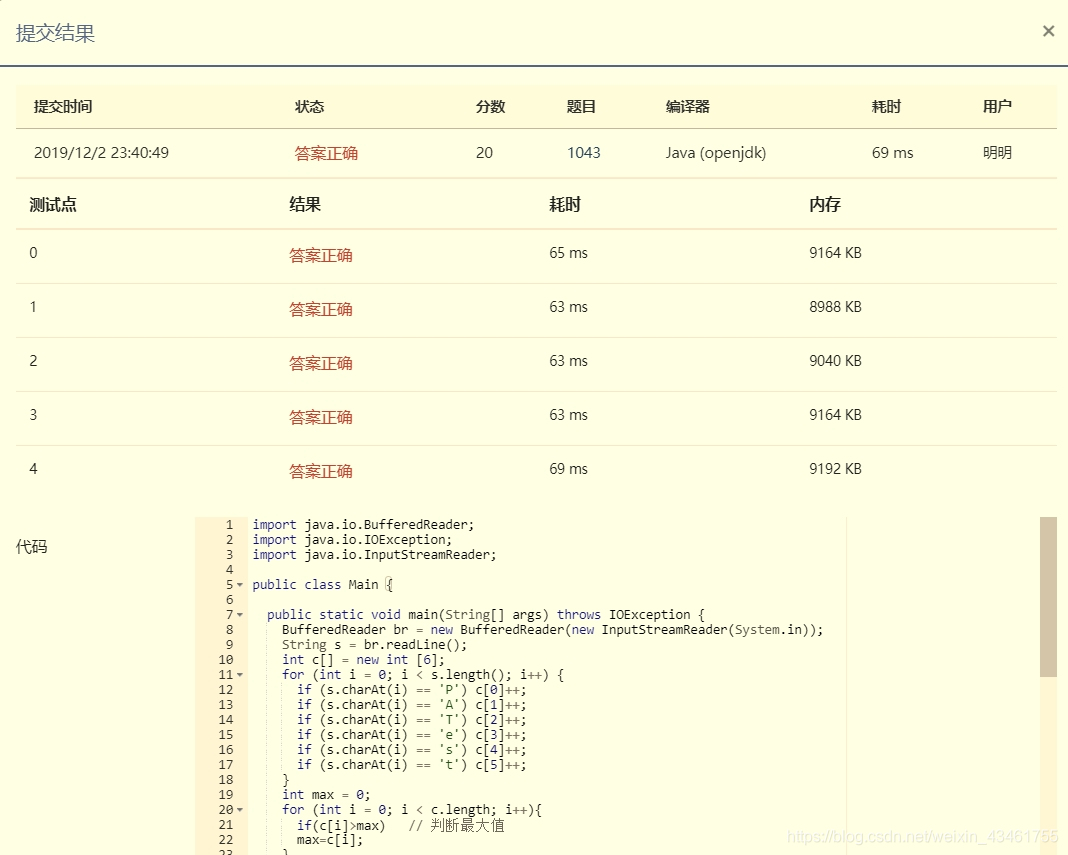This screenshot has height=855, width=1068.
Task: Click the 用户 column header
Action: [x=997, y=106]
